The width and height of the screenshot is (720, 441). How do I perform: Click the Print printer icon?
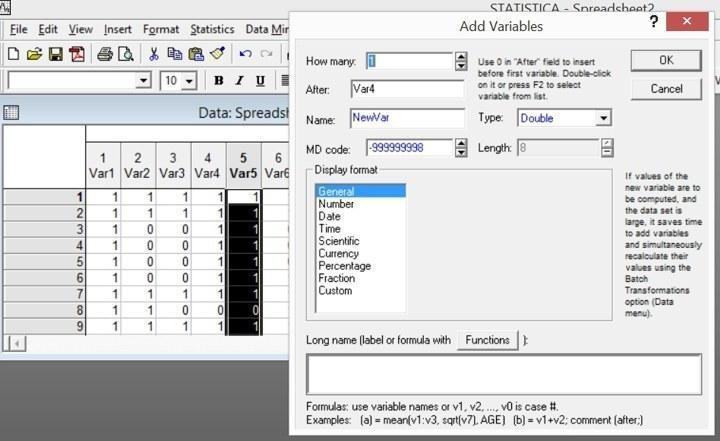point(105,54)
